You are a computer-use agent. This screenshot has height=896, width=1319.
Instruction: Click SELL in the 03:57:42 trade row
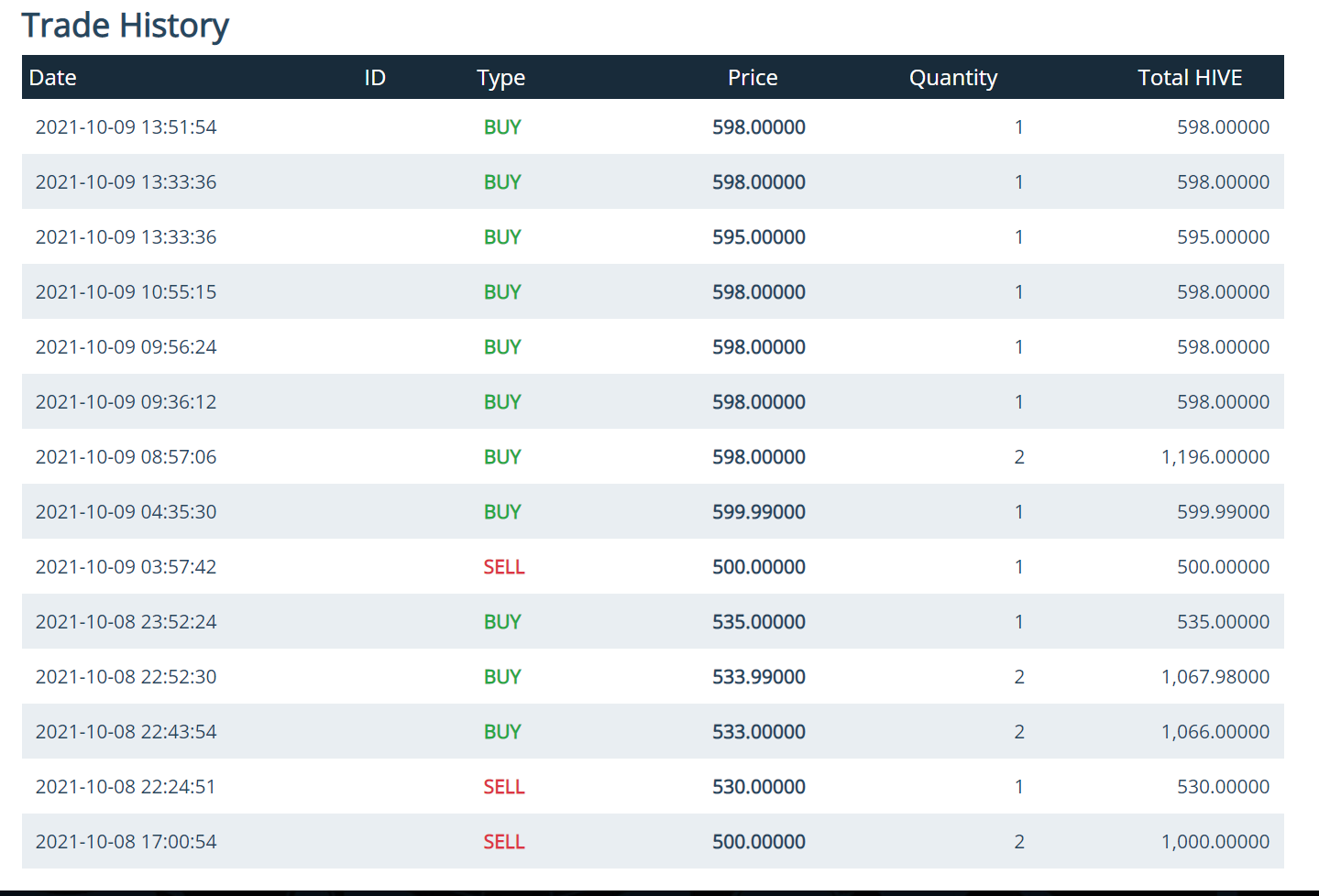click(x=503, y=567)
